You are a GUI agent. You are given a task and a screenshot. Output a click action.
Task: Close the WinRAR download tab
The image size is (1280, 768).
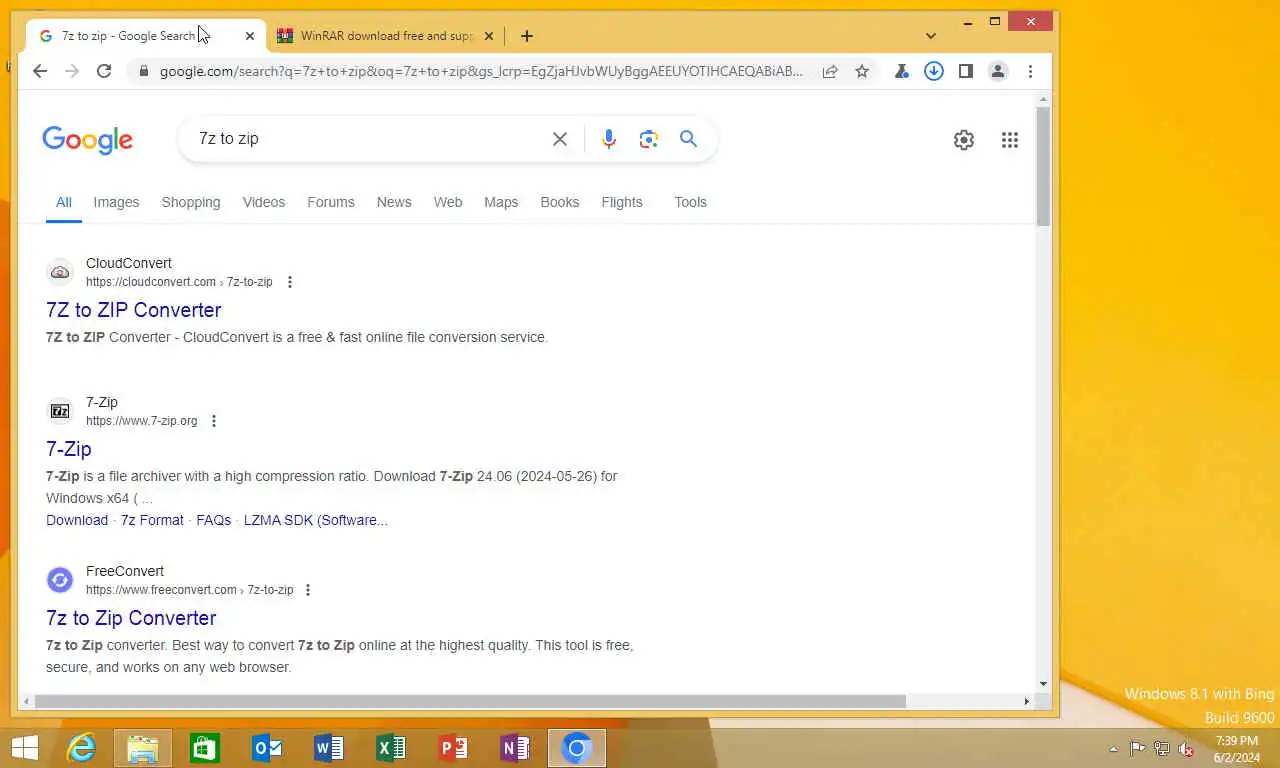pos(489,36)
